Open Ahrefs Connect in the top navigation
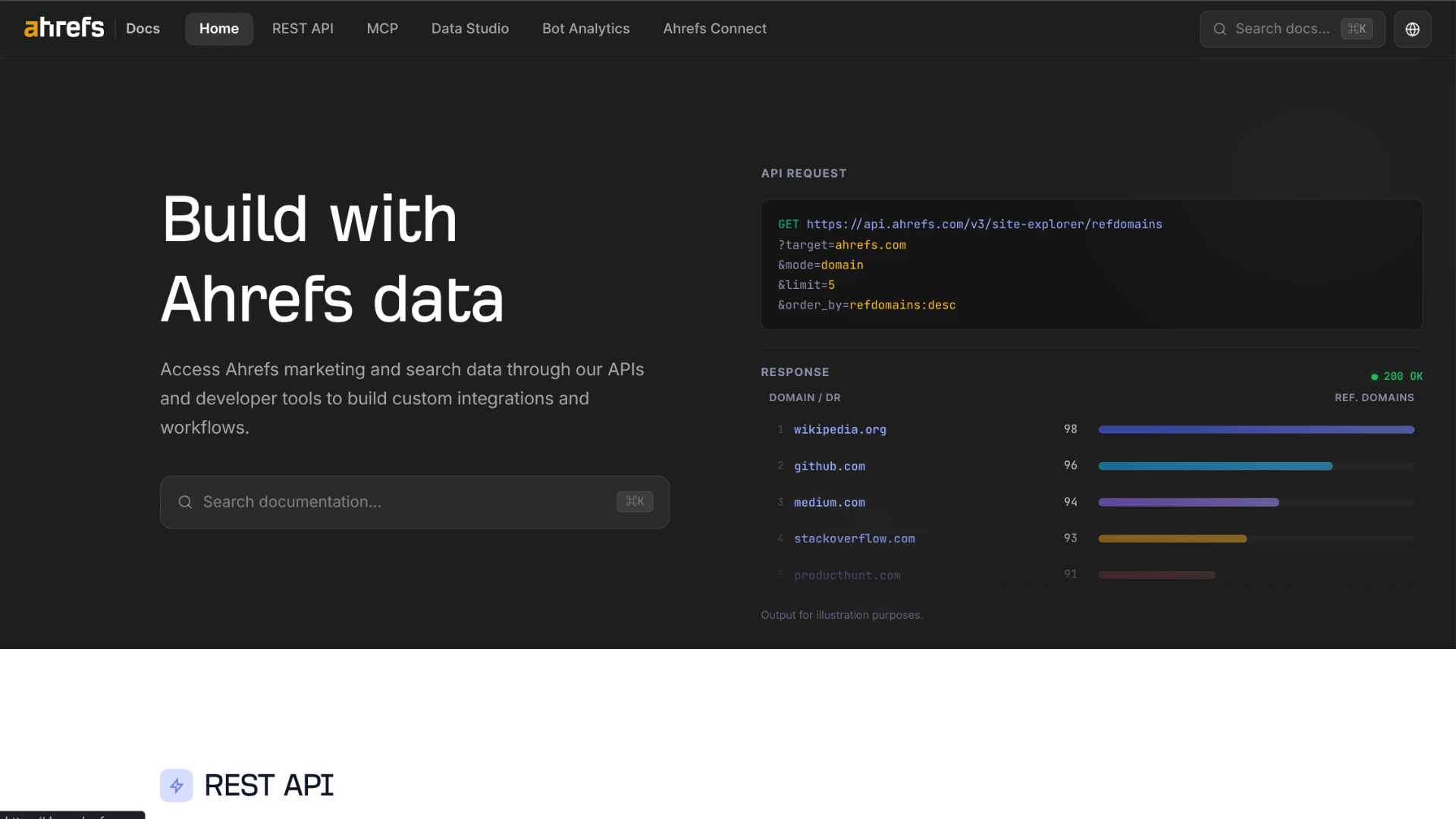The width and height of the screenshot is (1456, 819). [714, 29]
